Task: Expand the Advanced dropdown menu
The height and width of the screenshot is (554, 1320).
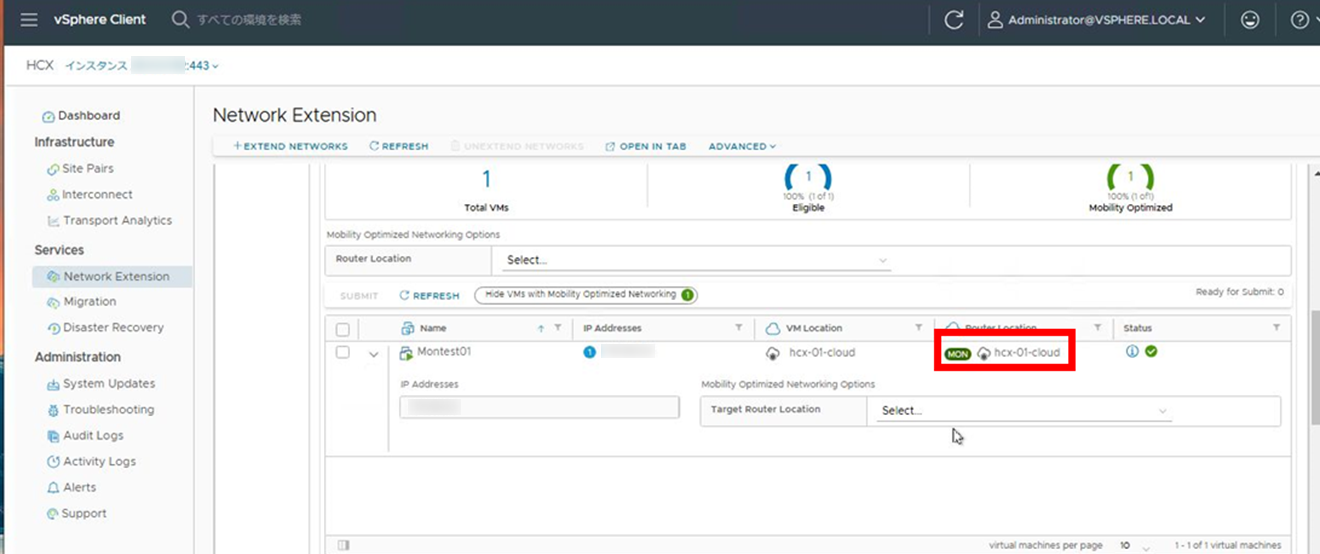Action: (742, 146)
